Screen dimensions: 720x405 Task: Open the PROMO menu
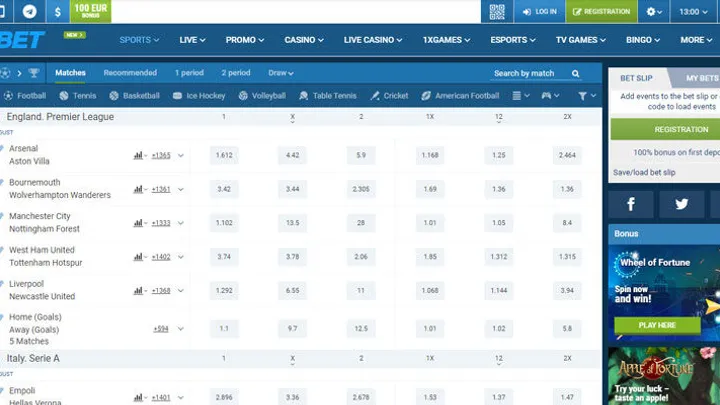tap(245, 40)
